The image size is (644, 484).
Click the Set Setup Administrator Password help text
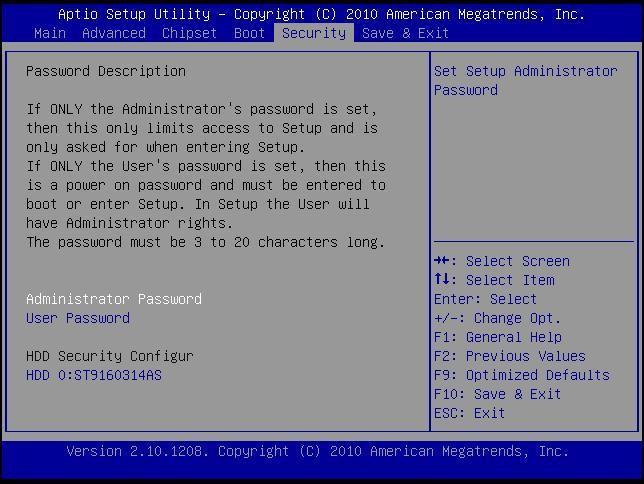point(525,80)
